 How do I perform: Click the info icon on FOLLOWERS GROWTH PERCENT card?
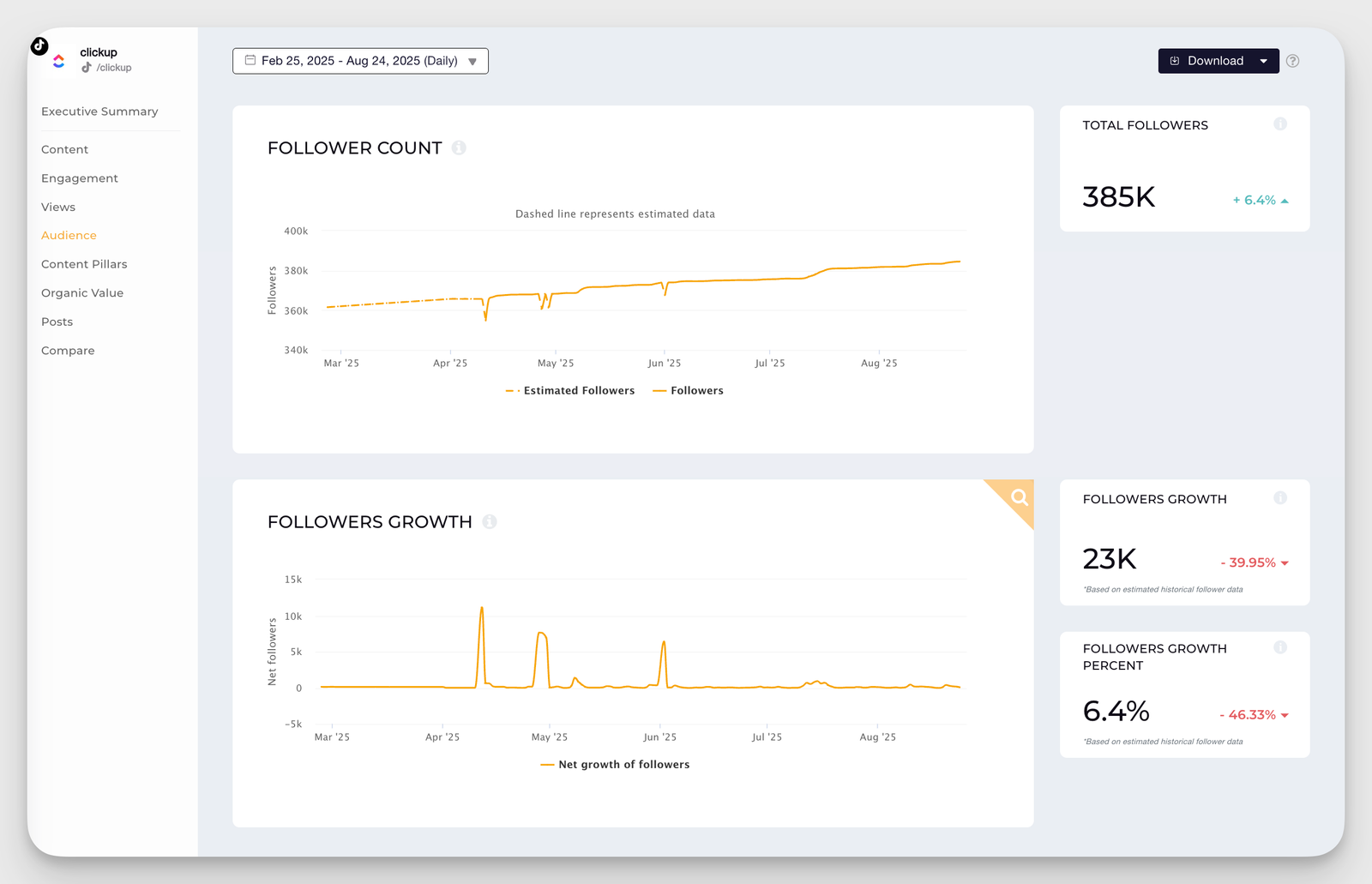(x=1280, y=647)
